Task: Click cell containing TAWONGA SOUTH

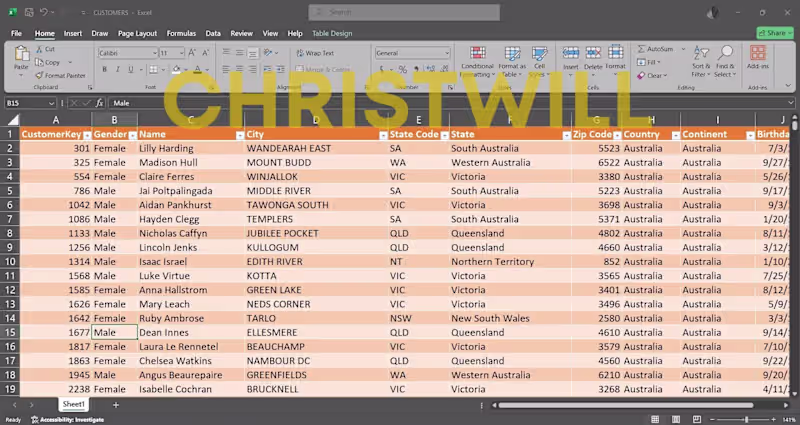Action: click(x=316, y=205)
